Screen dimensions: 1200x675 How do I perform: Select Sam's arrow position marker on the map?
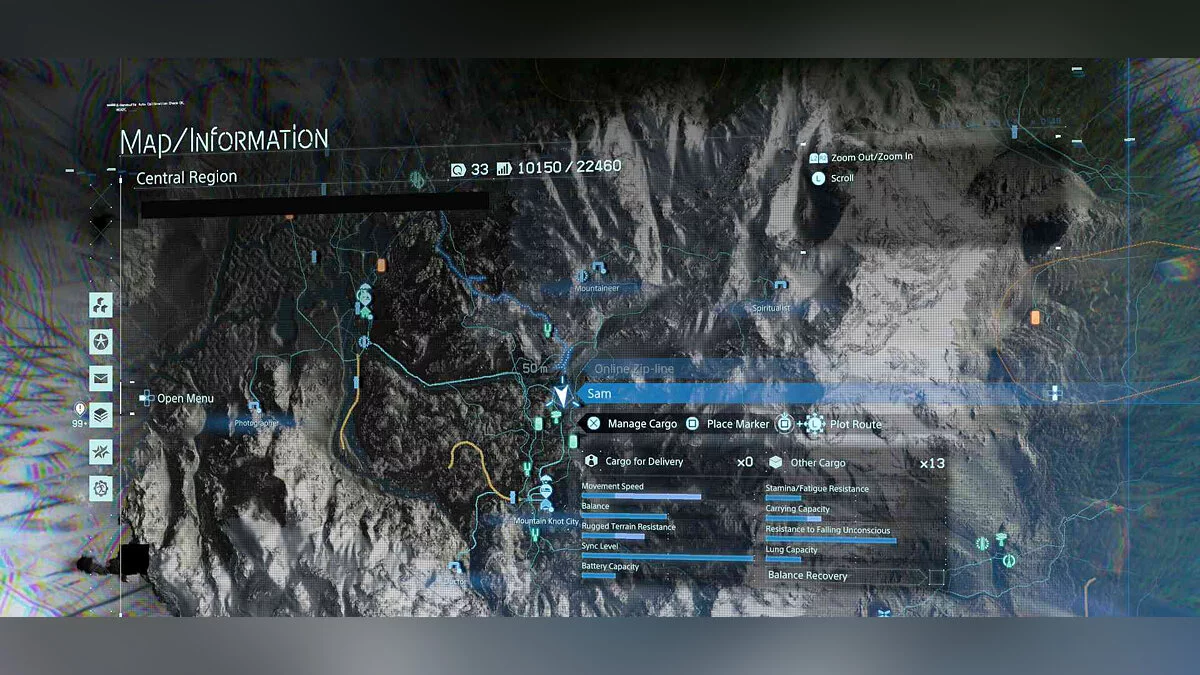(x=563, y=394)
